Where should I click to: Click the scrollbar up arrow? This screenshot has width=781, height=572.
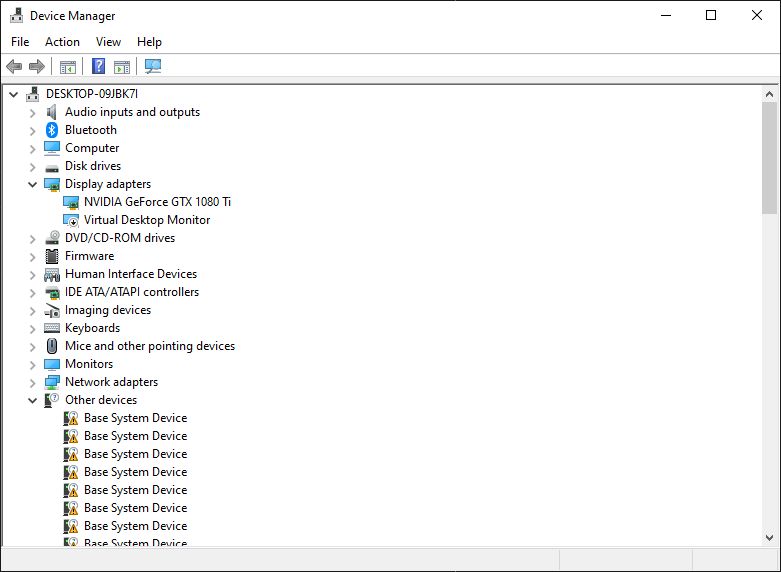coord(769,94)
